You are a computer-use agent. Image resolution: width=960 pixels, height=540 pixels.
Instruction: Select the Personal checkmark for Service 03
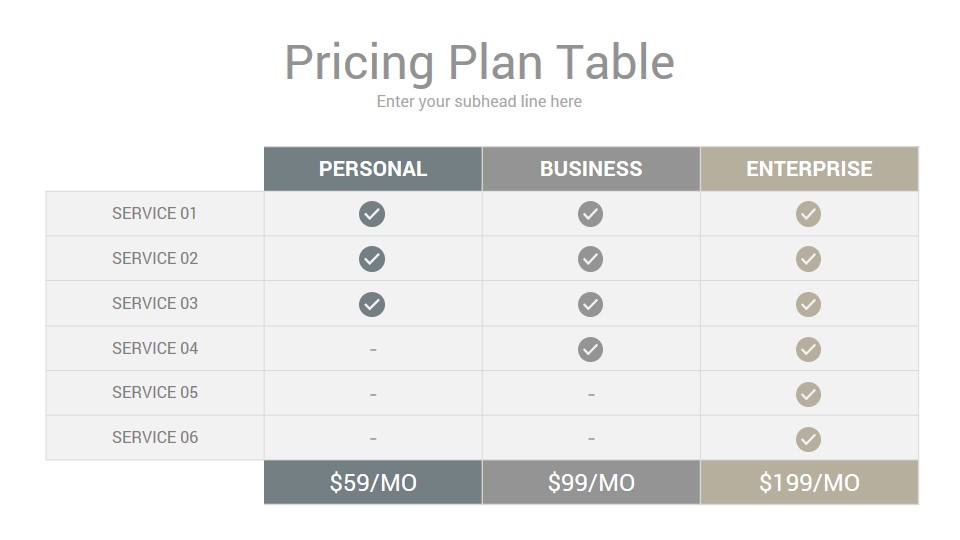coord(372,304)
